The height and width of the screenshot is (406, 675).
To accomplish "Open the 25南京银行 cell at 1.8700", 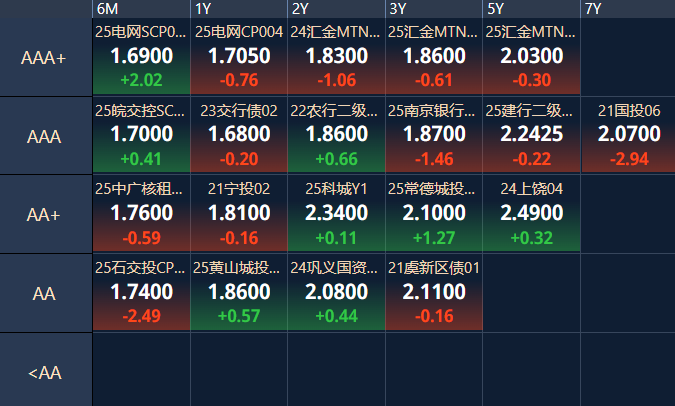I will tap(434, 135).
